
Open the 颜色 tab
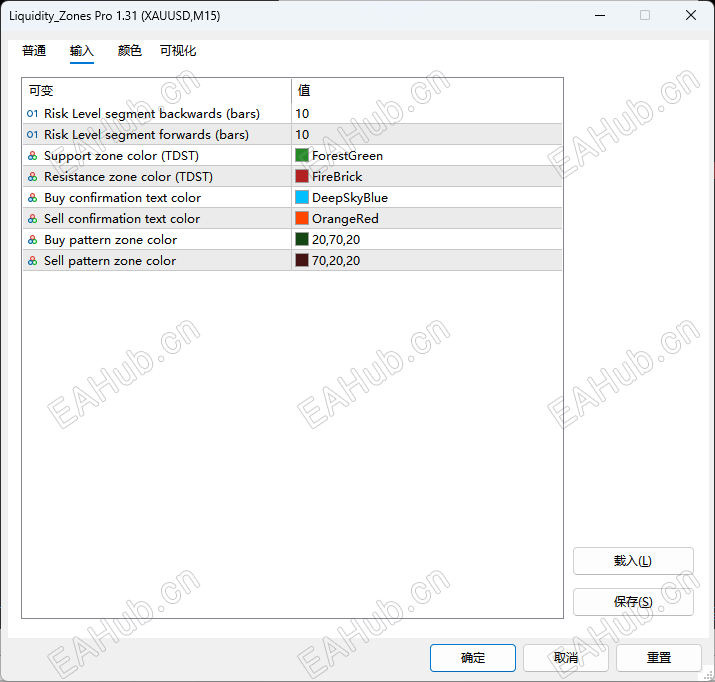130,51
